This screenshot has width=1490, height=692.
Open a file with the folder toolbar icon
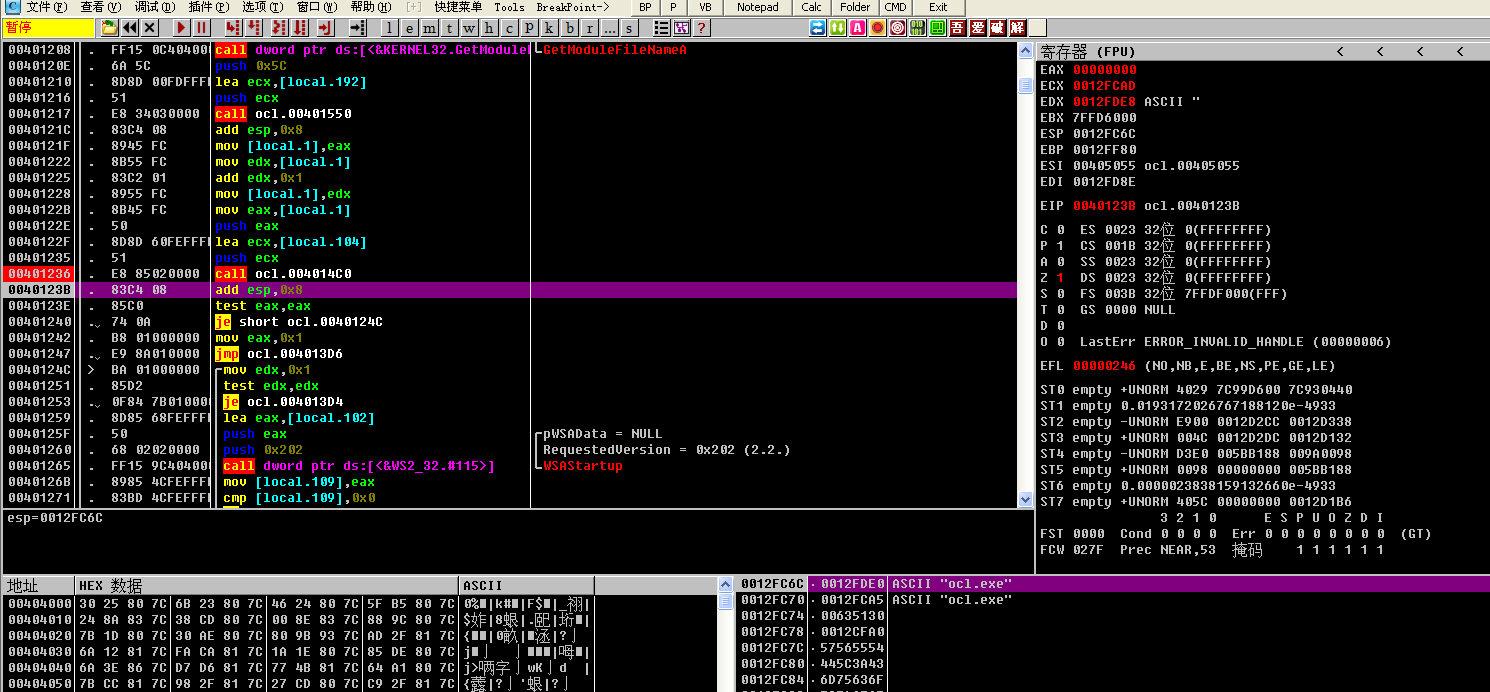pyautogui.click(x=109, y=27)
